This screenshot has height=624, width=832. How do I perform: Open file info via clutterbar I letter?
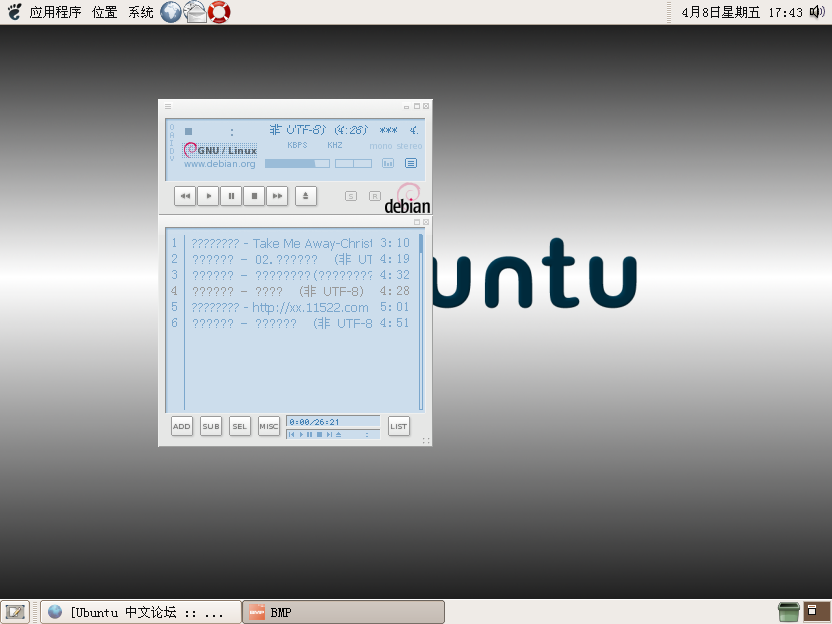pos(171,143)
